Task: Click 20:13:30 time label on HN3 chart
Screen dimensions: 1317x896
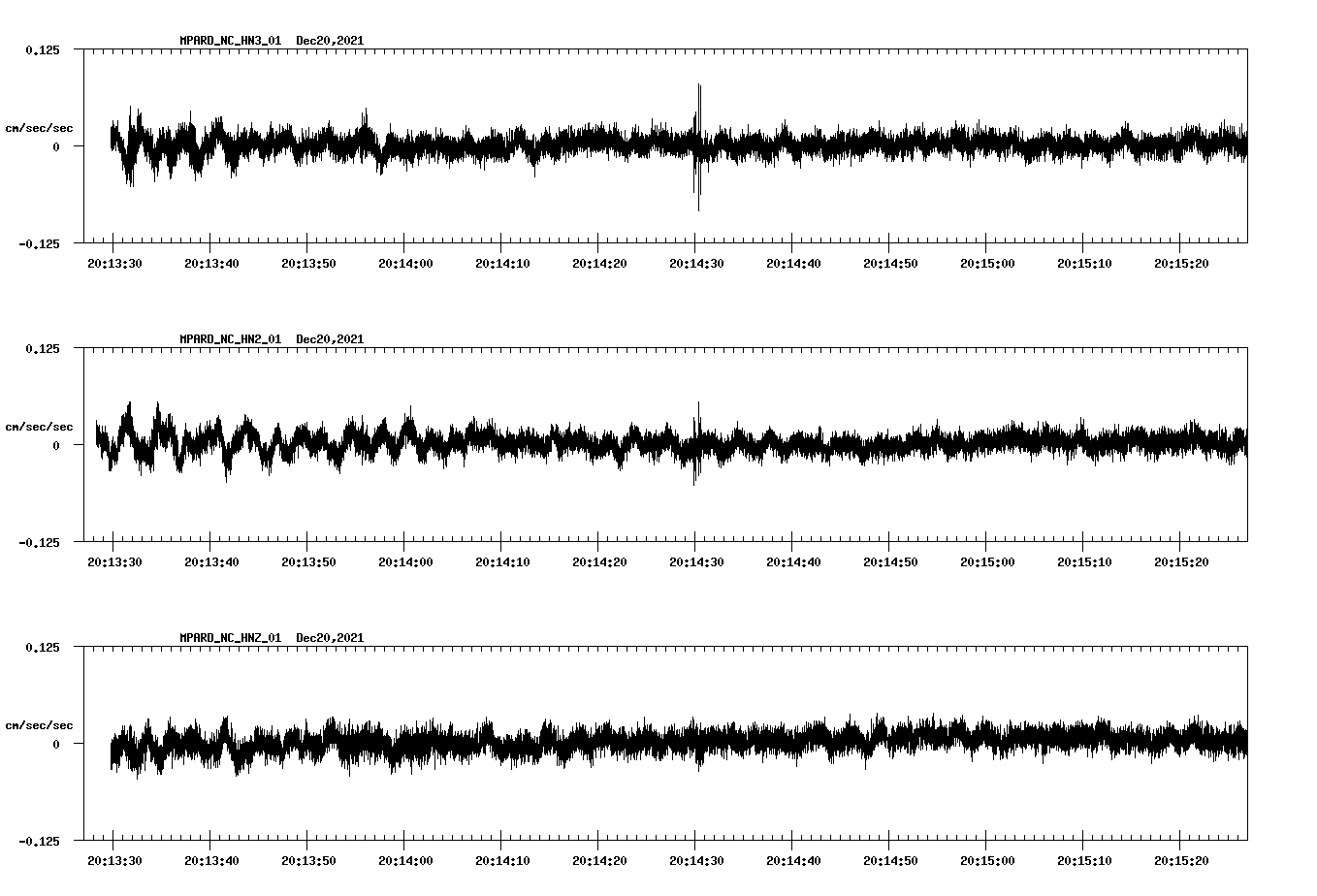Action: pyautogui.click(x=114, y=263)
